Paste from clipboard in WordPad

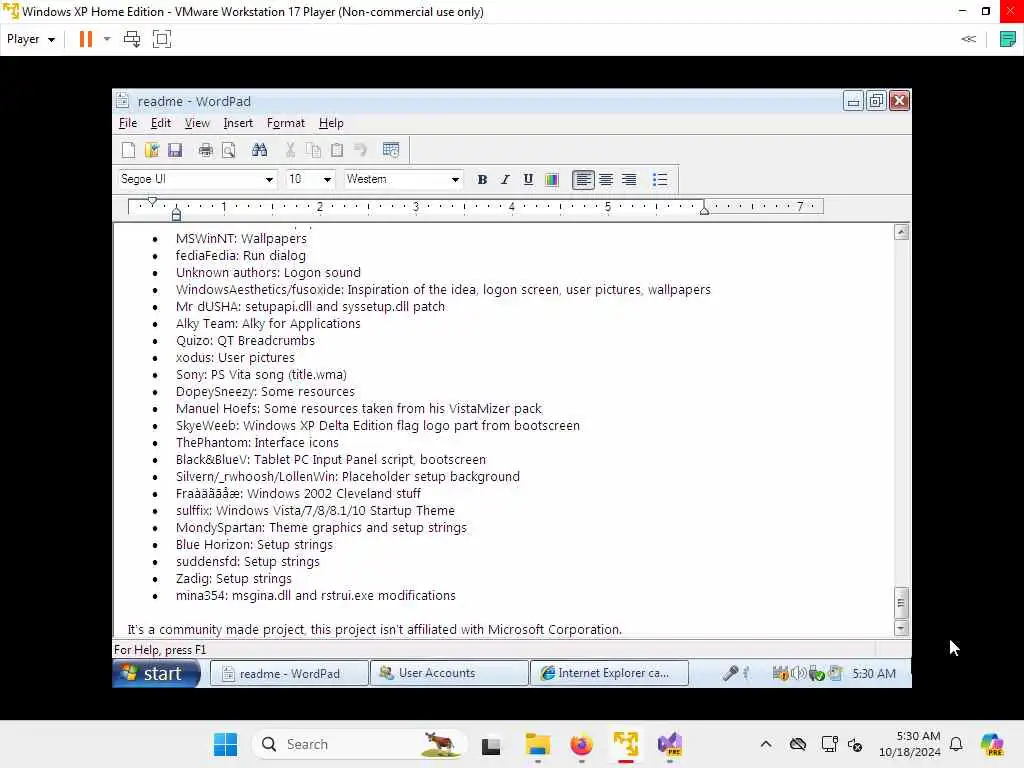[x=337, y=150]
